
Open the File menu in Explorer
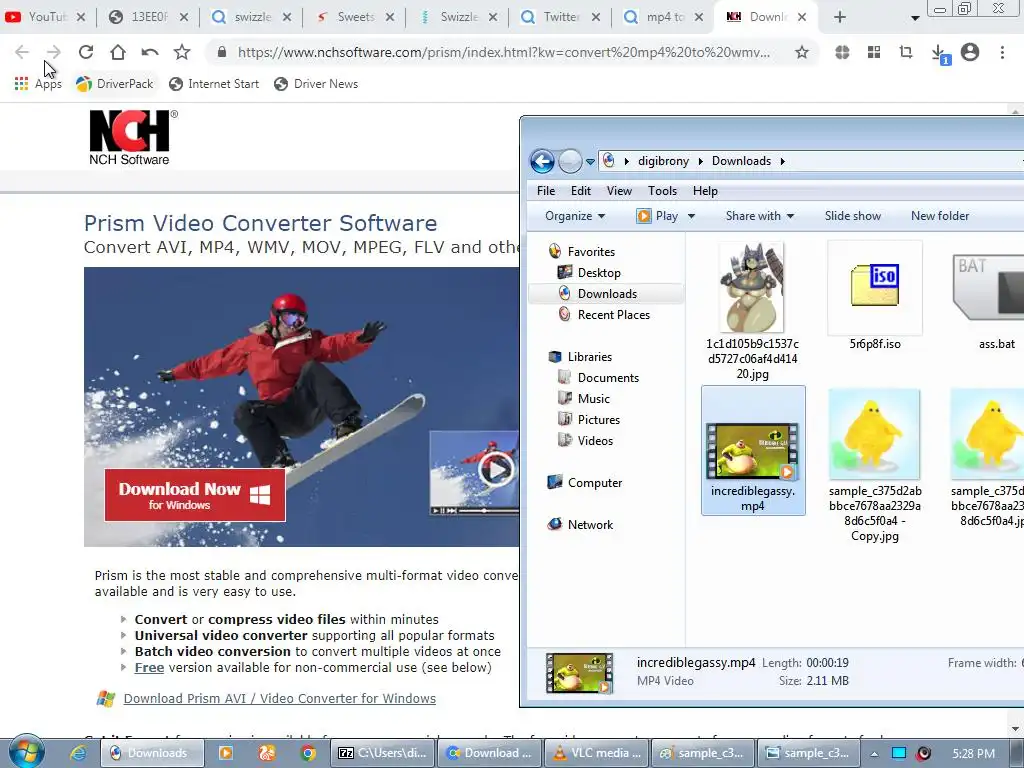click(x=546, y=191)
